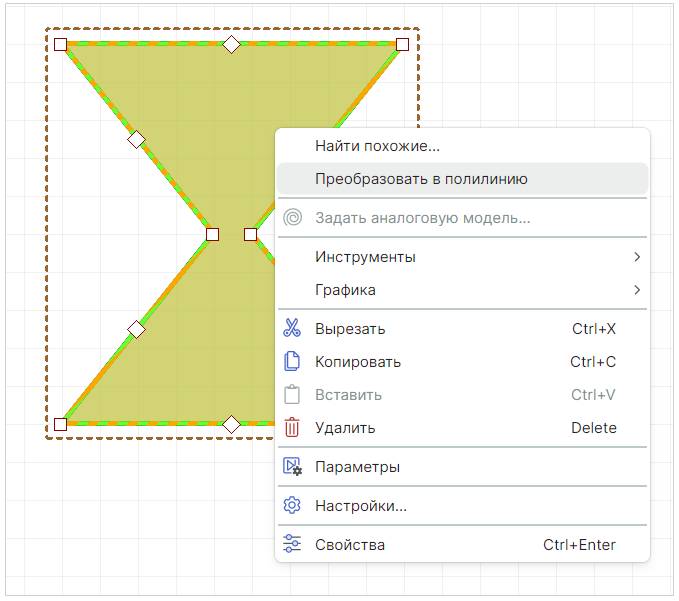
Task: Open 'Параметры' from the menu
Action: pyautogui.click(x=462, y=467)
